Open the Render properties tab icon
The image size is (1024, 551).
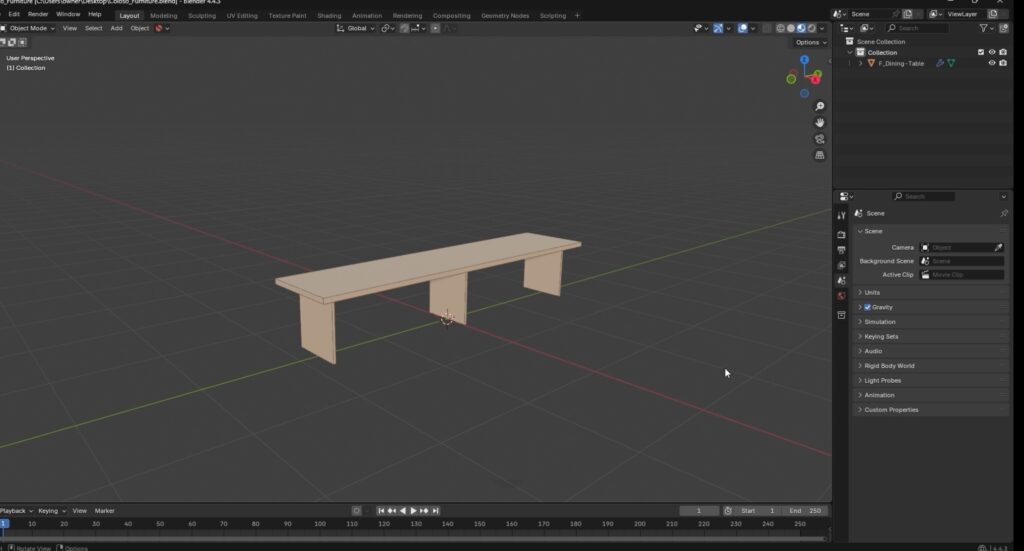point(841,234)
